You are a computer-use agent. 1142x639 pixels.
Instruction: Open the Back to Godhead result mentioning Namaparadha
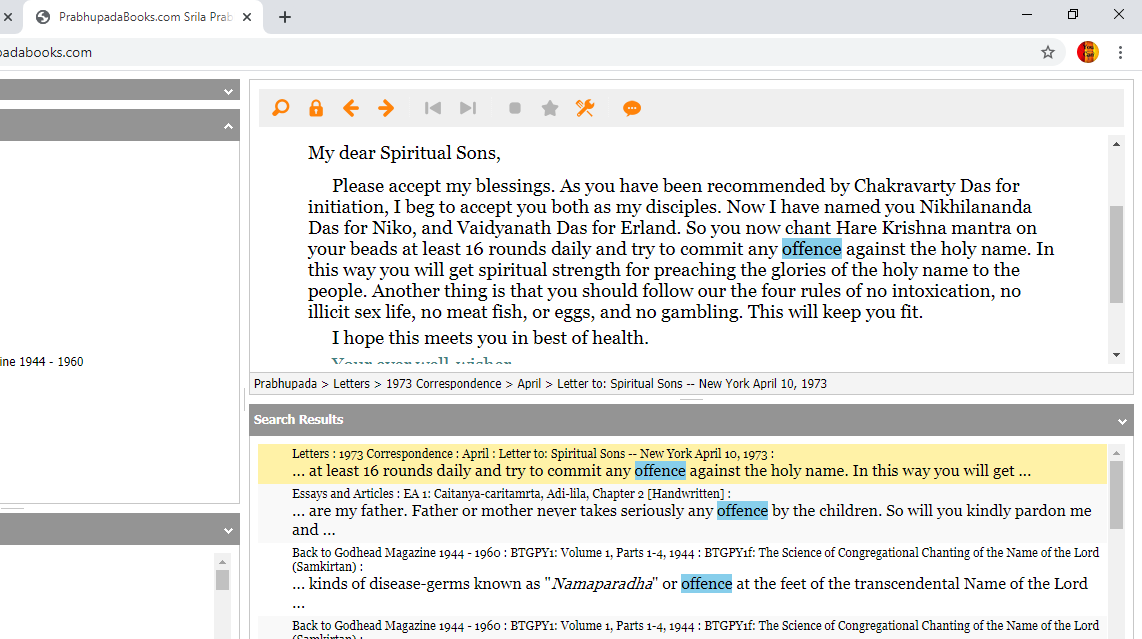(682, 580)
